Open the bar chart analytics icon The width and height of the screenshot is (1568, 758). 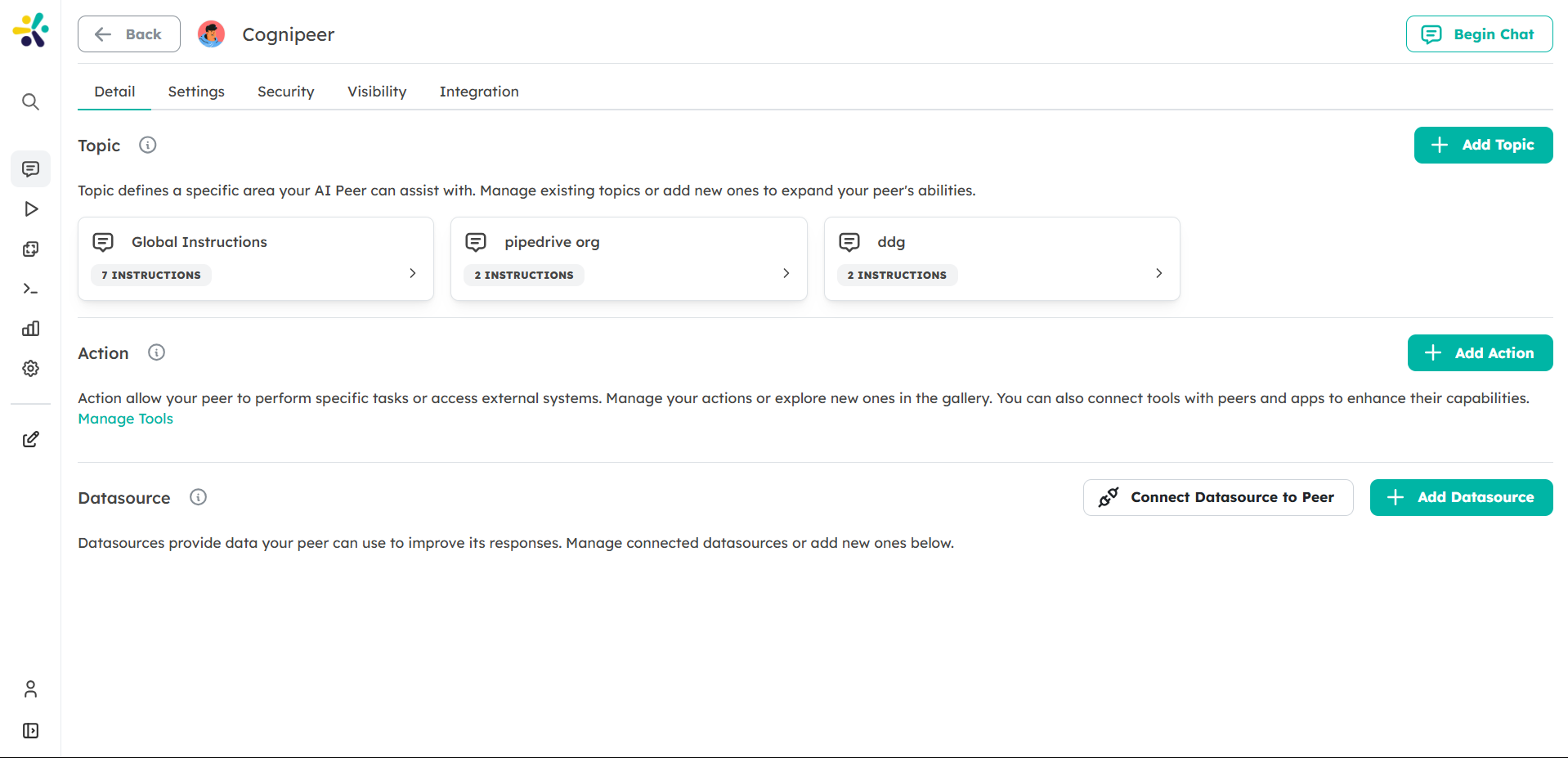(30, 329)
